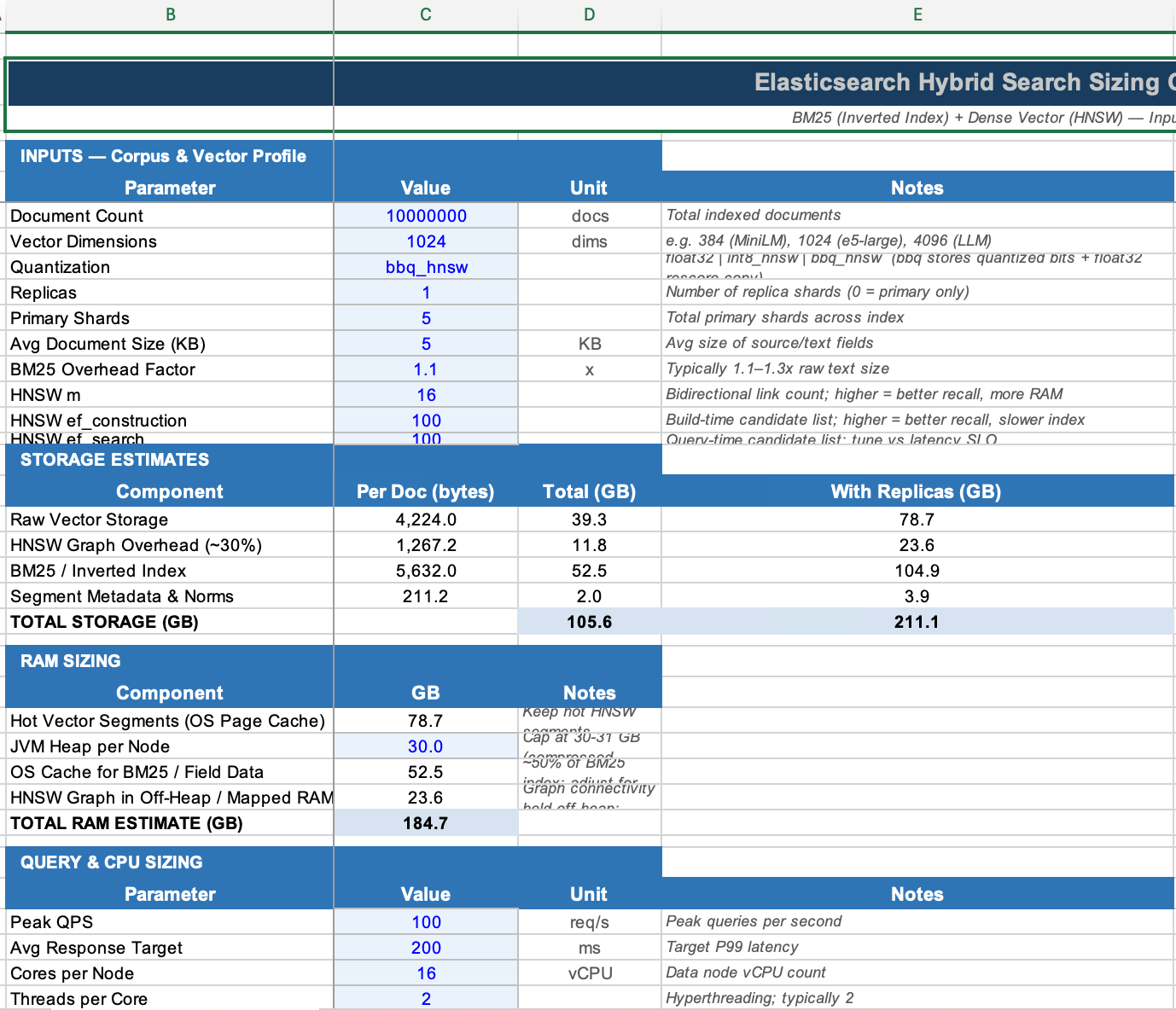Click the Vector Dimensions value 1024
The image size is (1176, 1010).
426,241
